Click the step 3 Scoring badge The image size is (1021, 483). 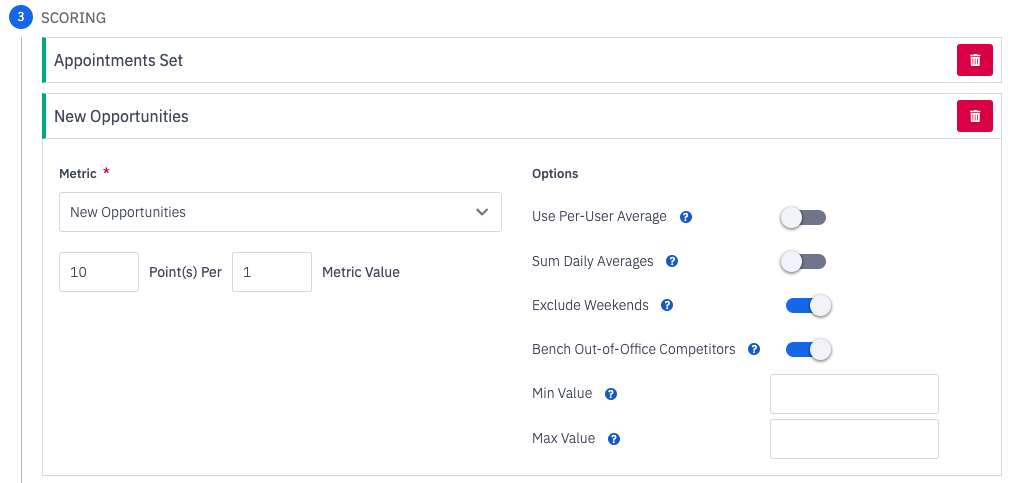pos(21,18)
